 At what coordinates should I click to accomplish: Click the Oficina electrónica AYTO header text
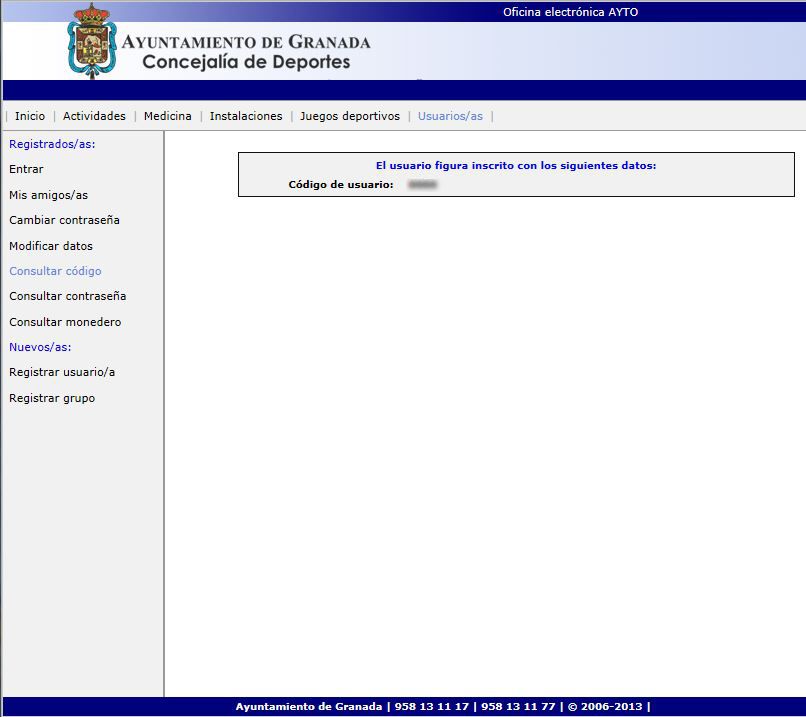point(571,12)
